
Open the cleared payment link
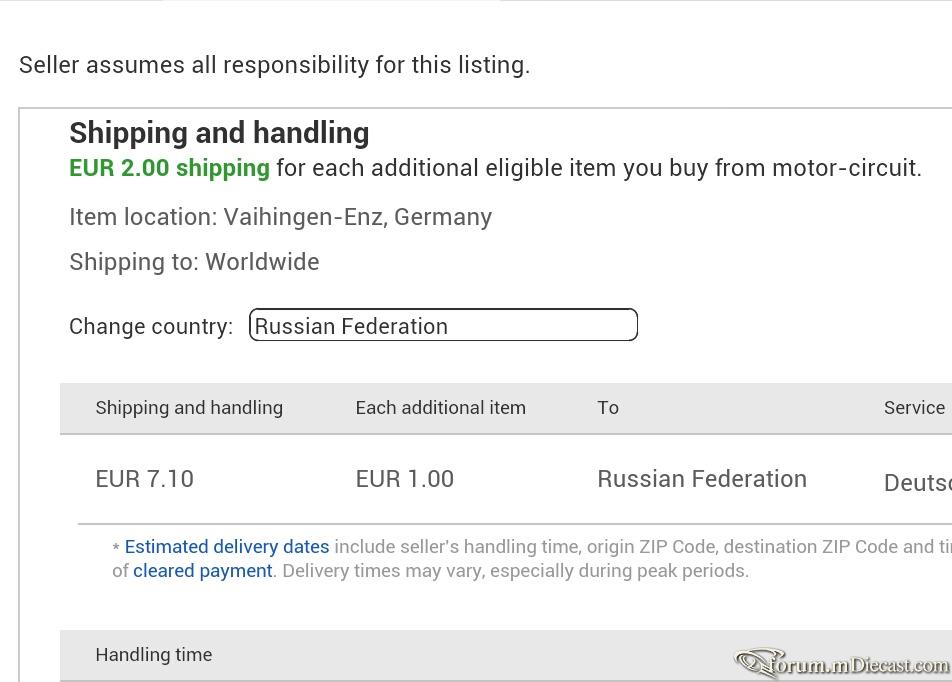pos(203,571)
